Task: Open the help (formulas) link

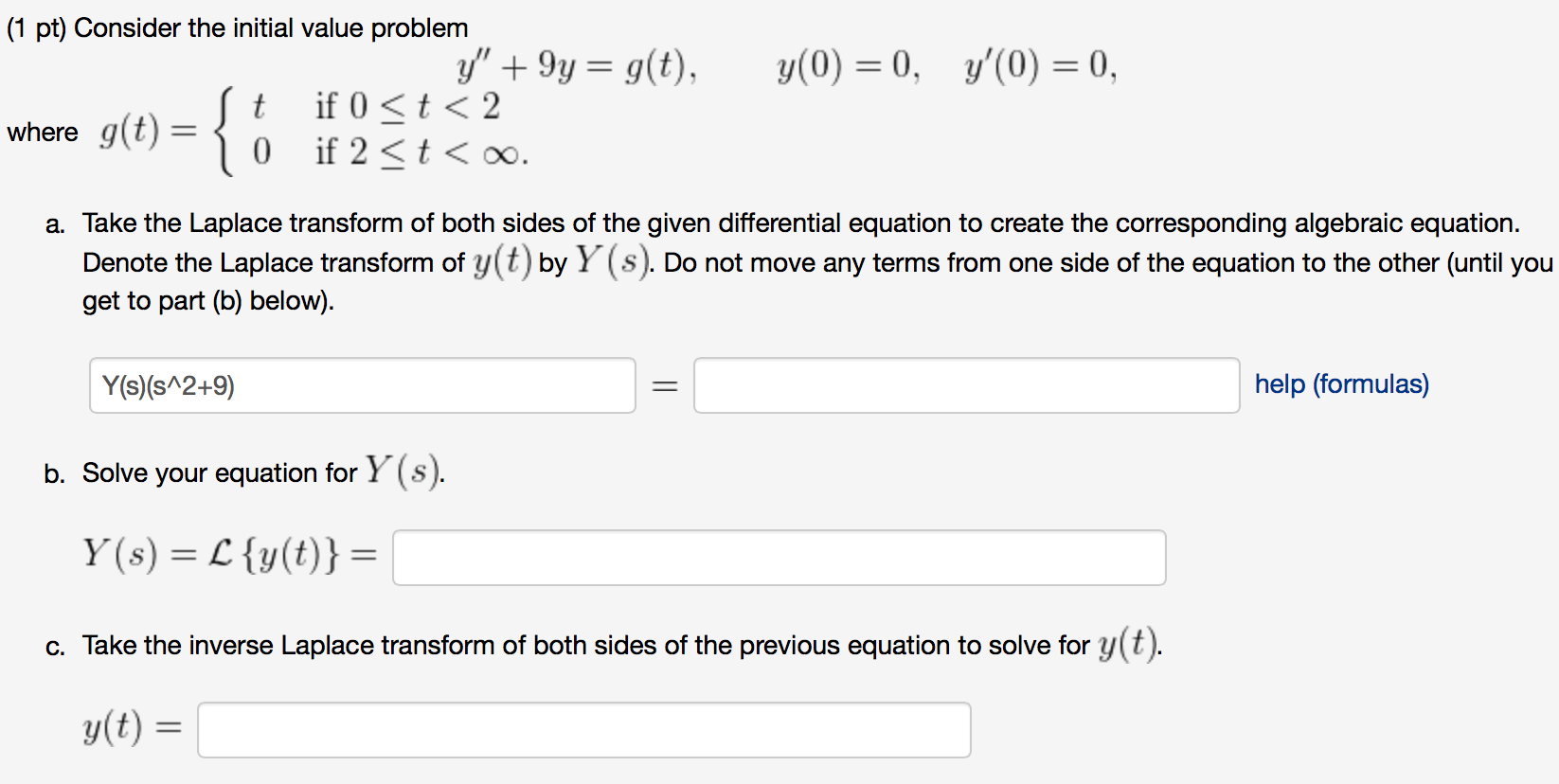Action: [x=1341, y=384]
